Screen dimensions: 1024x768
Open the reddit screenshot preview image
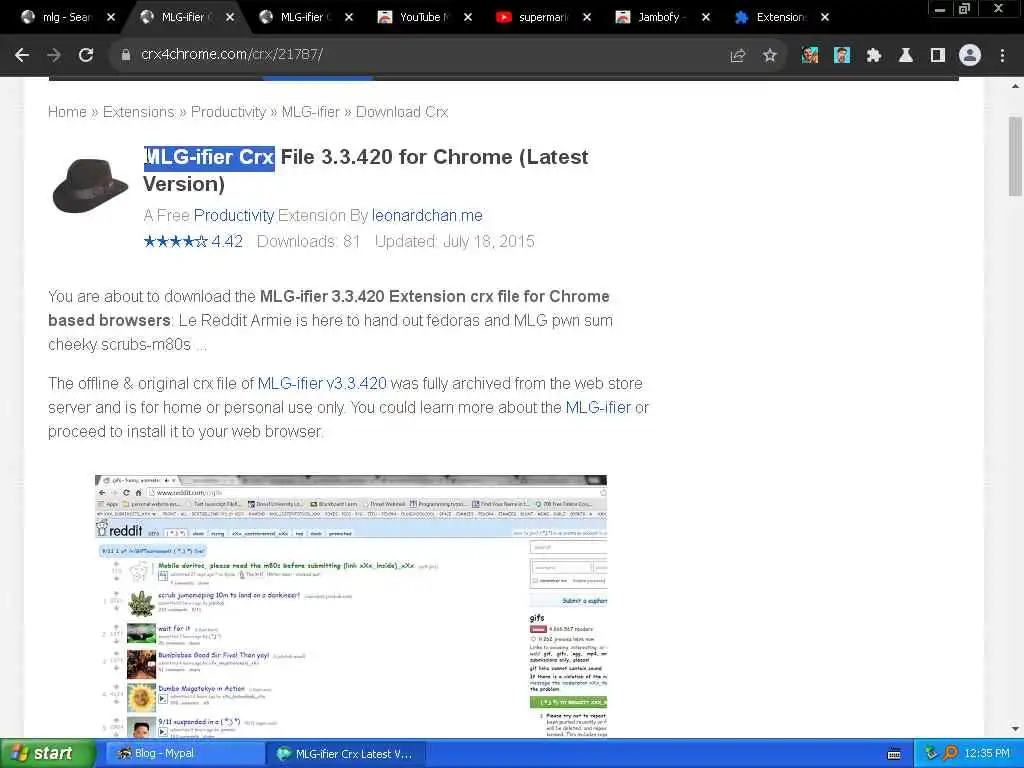[351, 606]
